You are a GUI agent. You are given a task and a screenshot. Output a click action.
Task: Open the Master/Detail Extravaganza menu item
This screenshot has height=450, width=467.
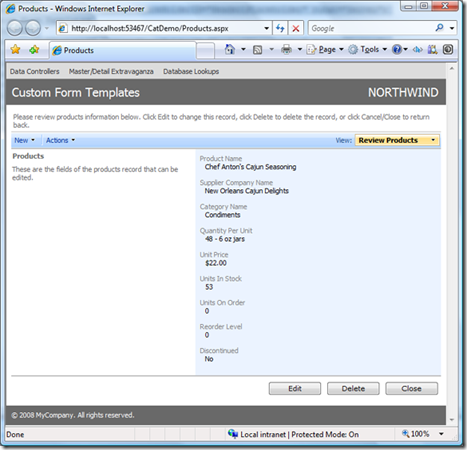(111, 71)
